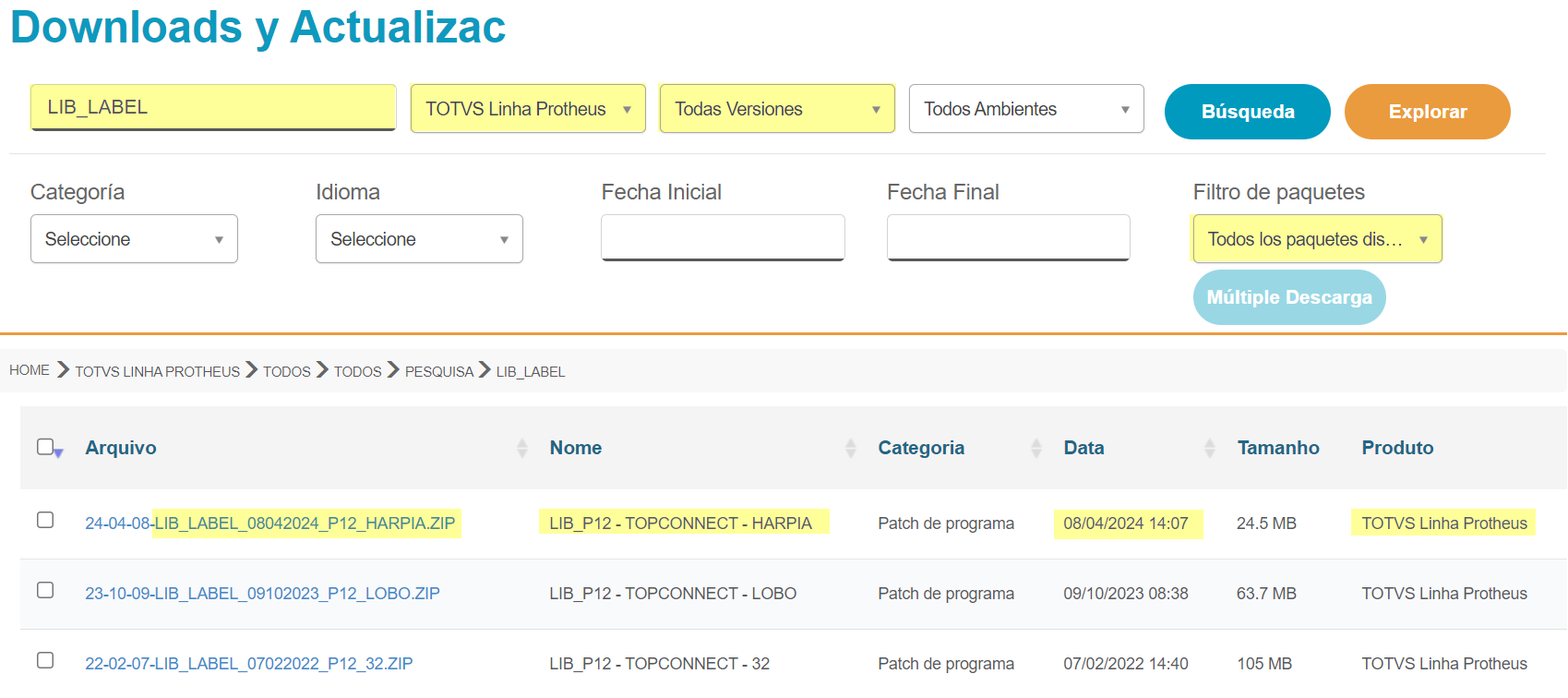Open TOTVS Linha Protheus product dropdown
1568x698 pixels.
[528, 109]
